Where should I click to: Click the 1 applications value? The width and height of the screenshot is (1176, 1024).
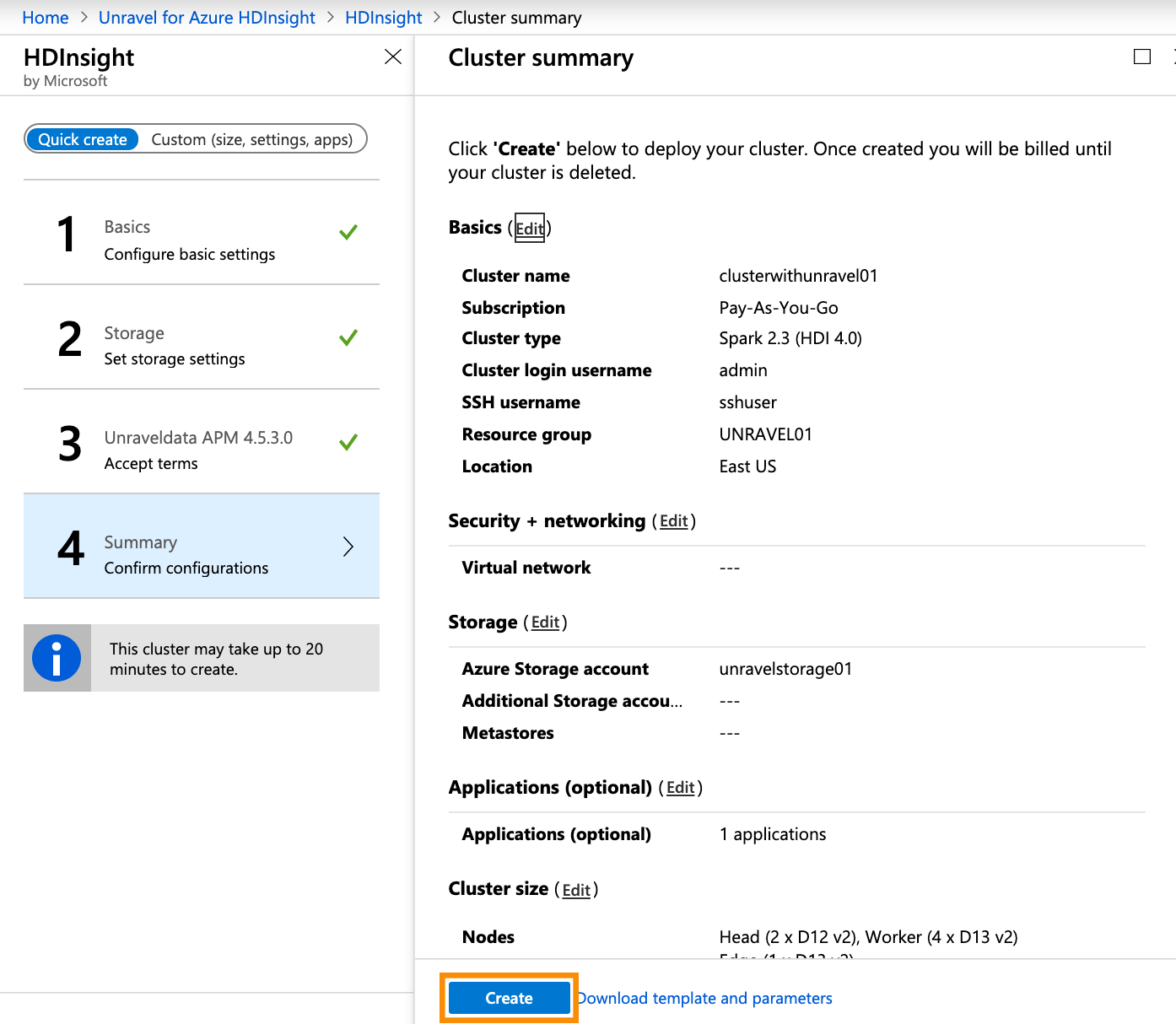point(773,834)
